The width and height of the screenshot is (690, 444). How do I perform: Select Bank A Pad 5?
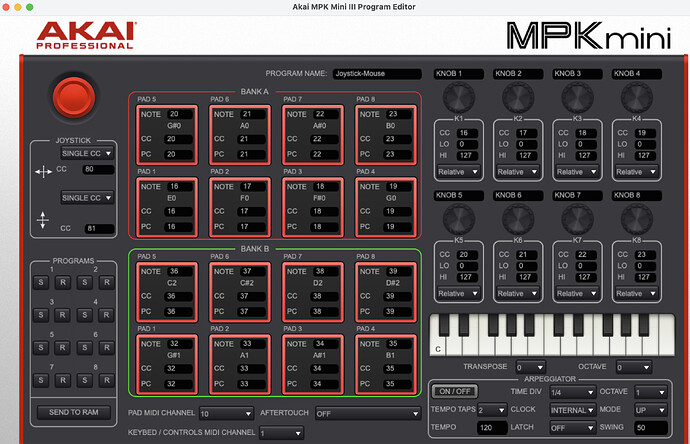[163, 135]
